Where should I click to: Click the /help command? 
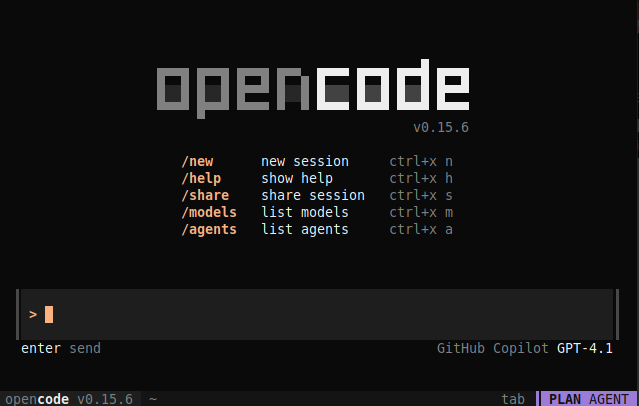point(201,179)
